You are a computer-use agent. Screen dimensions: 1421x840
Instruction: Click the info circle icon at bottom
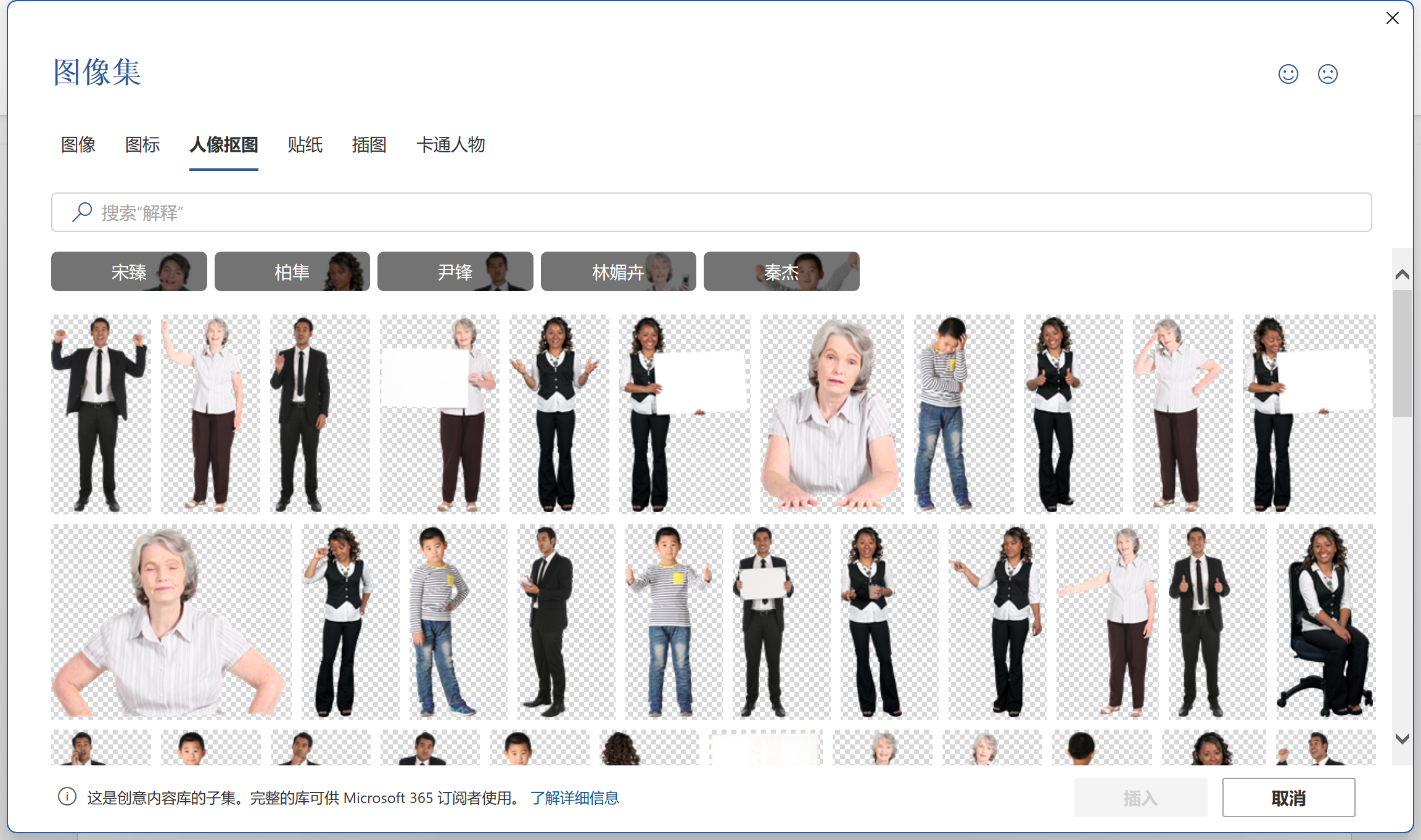(67, 797)
